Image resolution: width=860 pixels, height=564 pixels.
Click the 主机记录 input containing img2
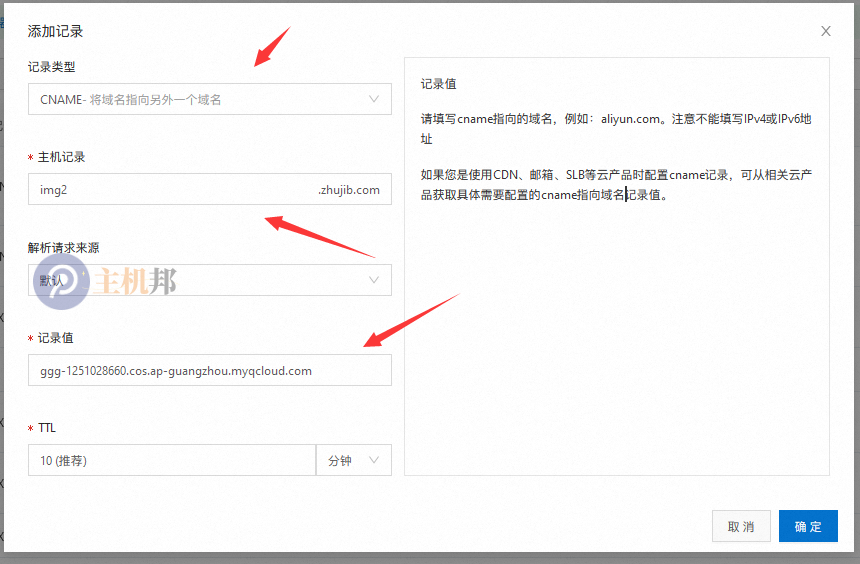point(210,190)
